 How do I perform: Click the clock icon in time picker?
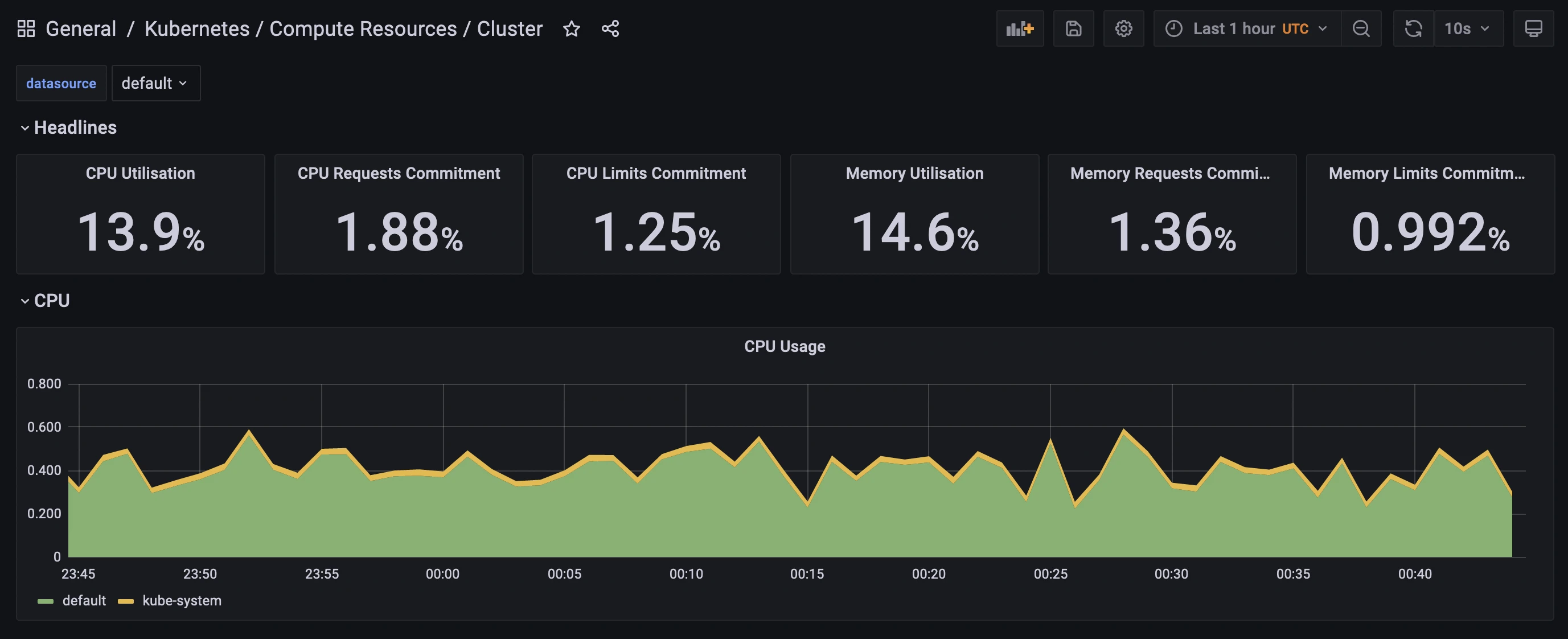point(1174,28)
